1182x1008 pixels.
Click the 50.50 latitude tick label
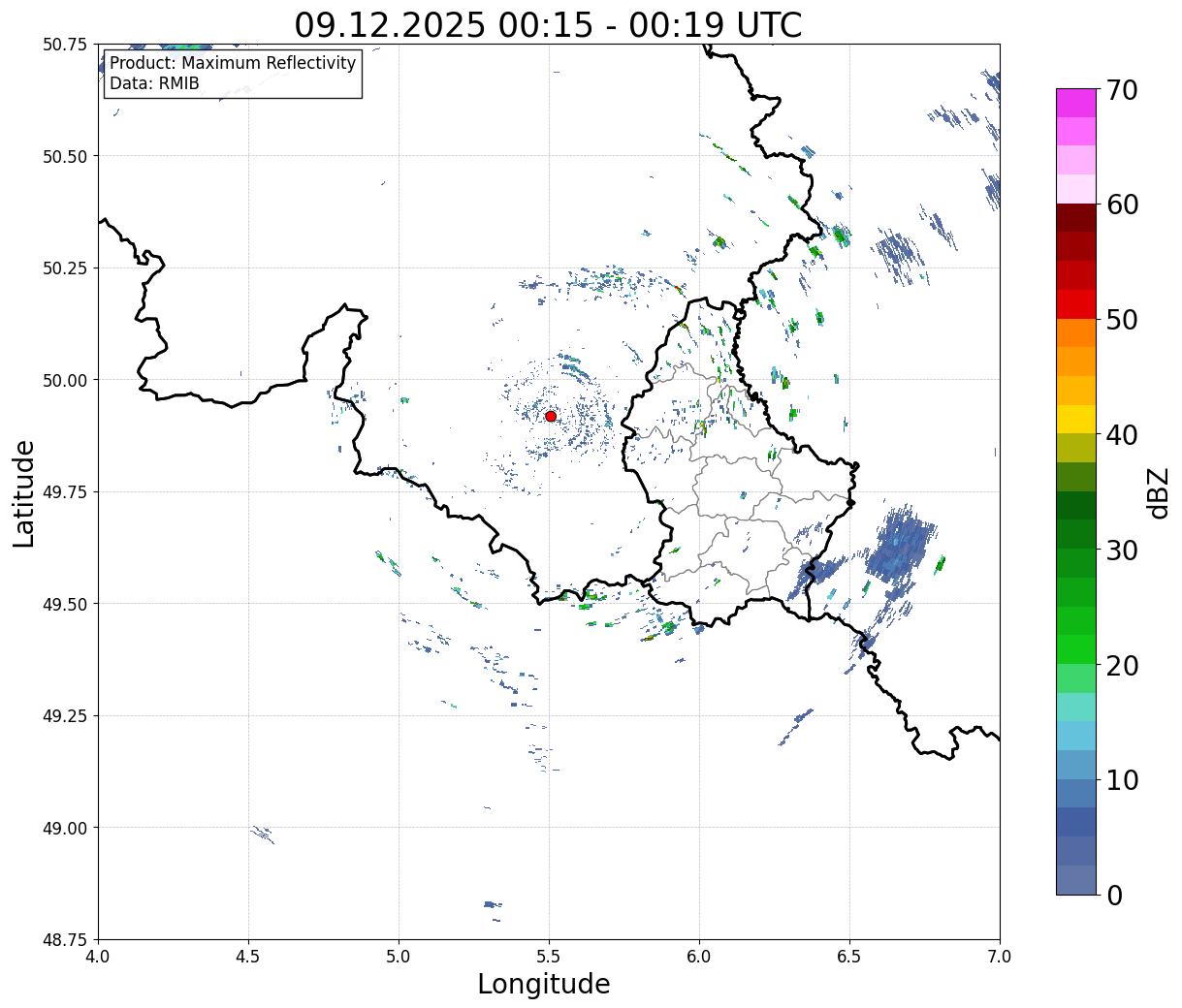point(64,156)
